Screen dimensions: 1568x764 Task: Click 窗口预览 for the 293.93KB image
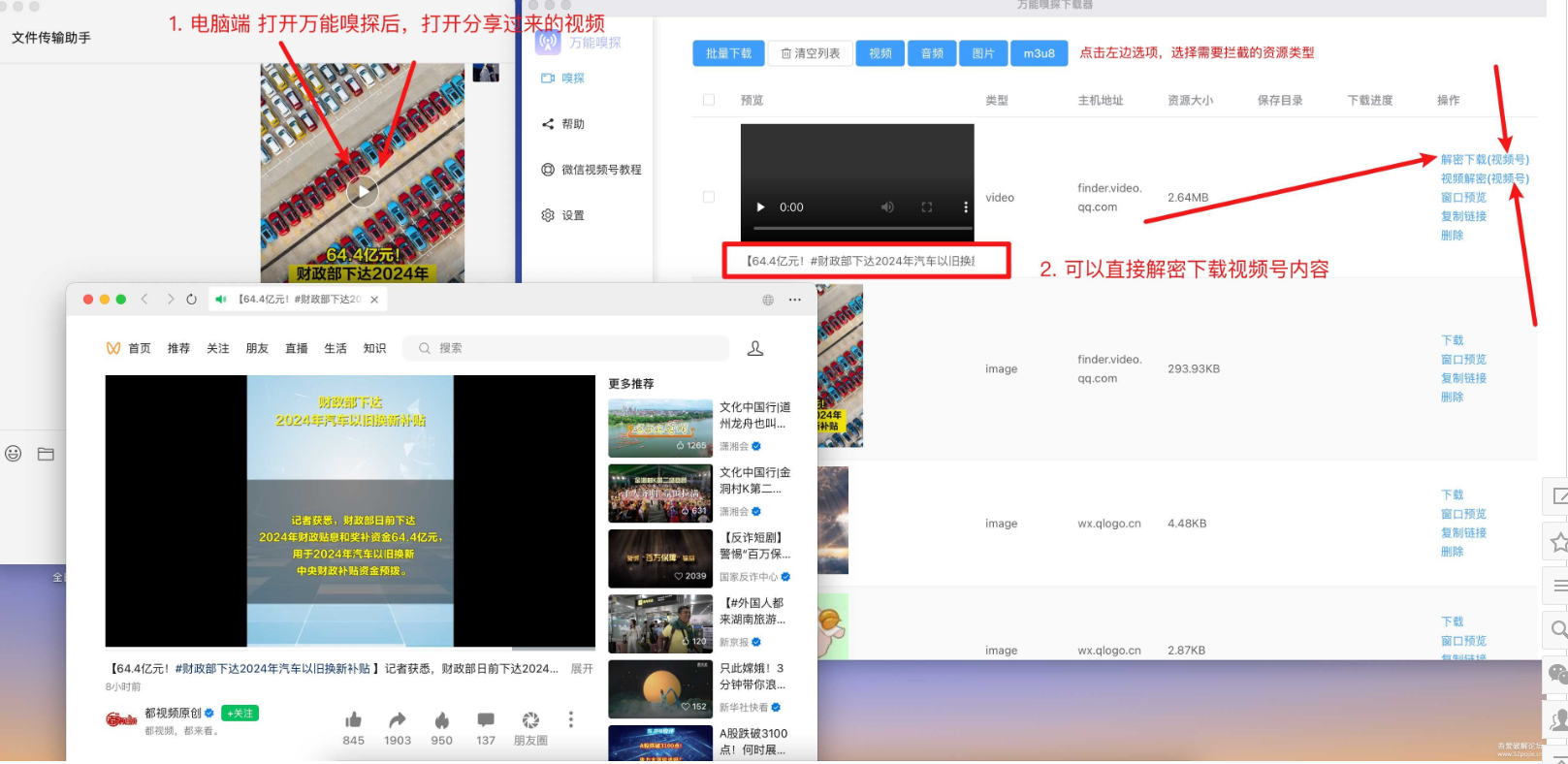1463,360
